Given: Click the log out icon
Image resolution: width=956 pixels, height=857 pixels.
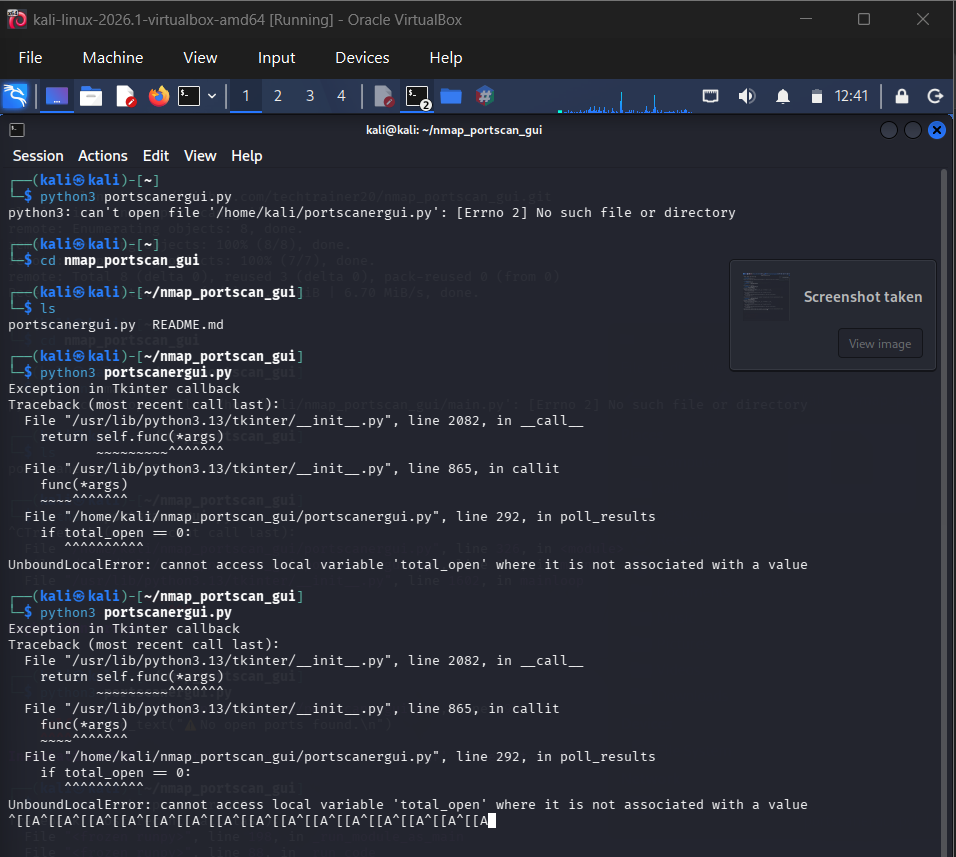Looking at the screenshot, I should 935,96.
